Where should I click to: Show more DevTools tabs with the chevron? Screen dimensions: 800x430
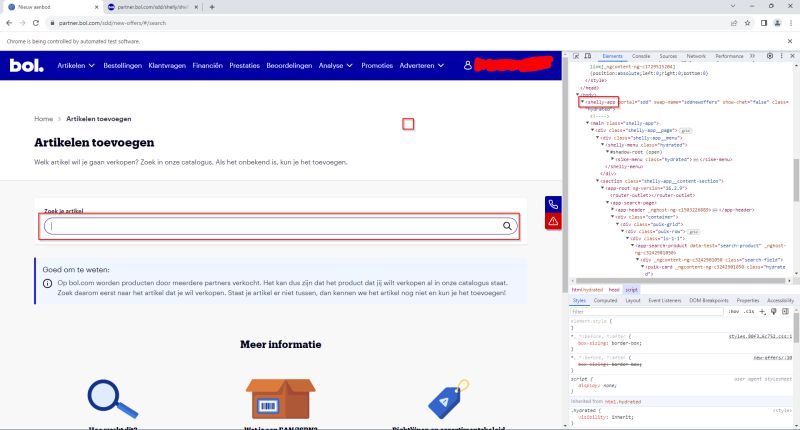[x=753, y=56]
